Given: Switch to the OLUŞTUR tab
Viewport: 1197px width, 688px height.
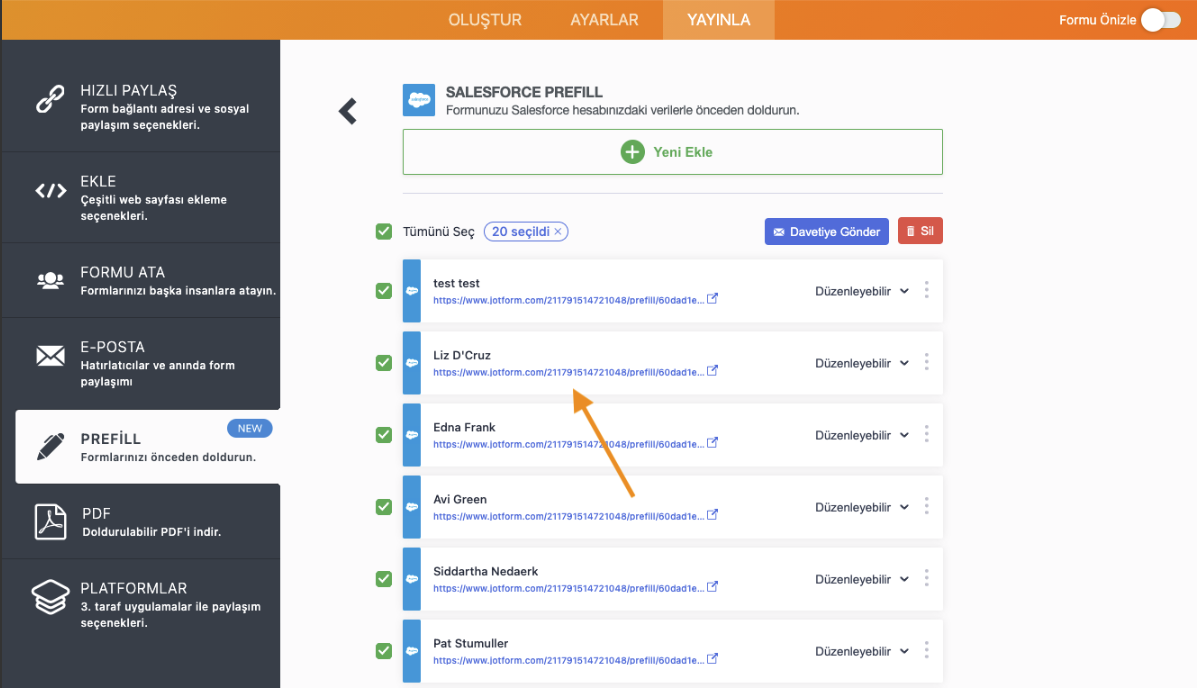Looking at the screenshot, I should pos(485,20).
